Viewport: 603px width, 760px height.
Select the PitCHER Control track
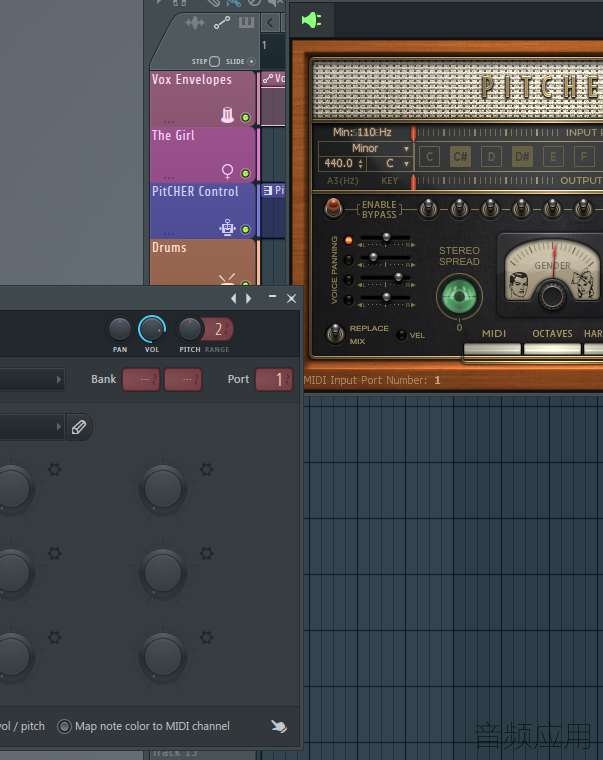(203, 211)
